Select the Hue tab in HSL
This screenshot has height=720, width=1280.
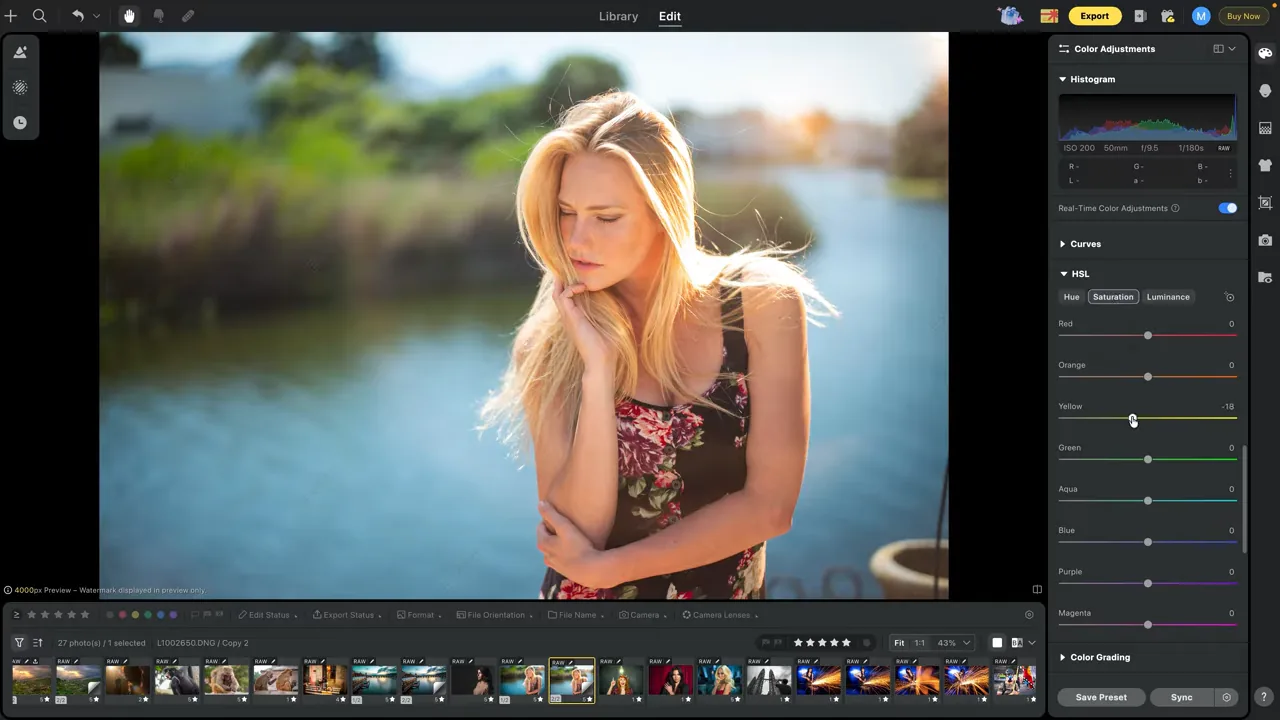coord(1071,297)
